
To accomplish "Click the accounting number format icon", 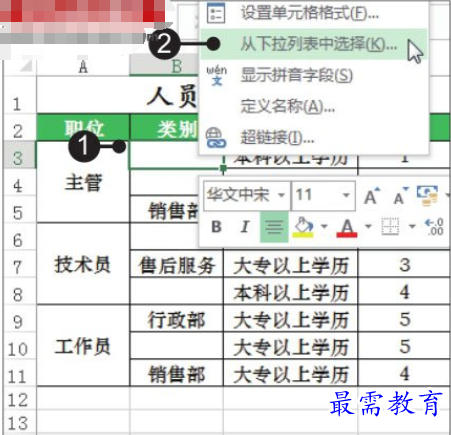I will (x=427, y=195).
